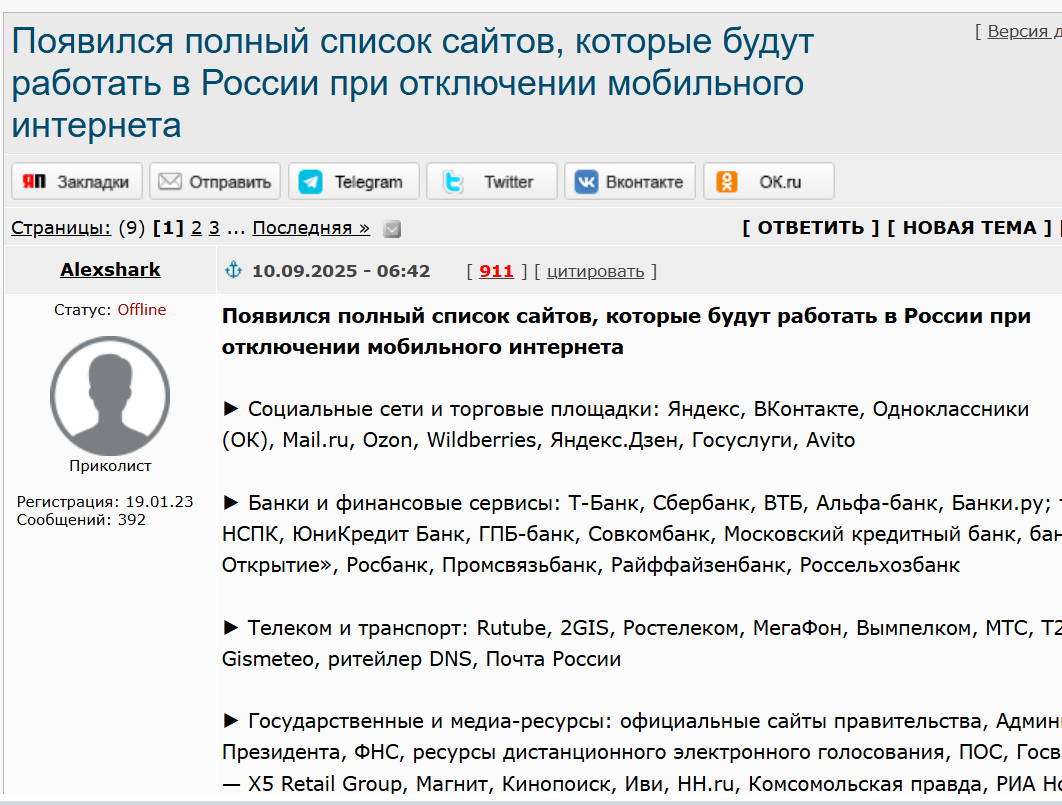This screenshot has height=805, width=1062.
Task: Click the ОТВЕТИТЬ reply button
Action: click(x=811, y=227)
